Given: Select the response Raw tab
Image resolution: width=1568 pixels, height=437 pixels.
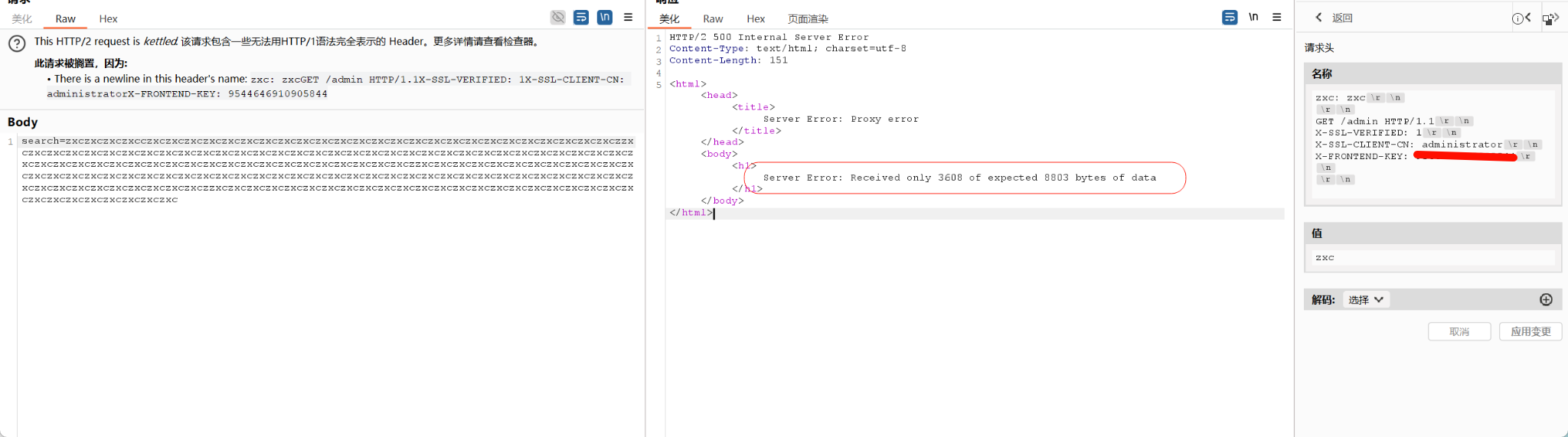Looking at the screenshot, I should [x=713, y=18].
